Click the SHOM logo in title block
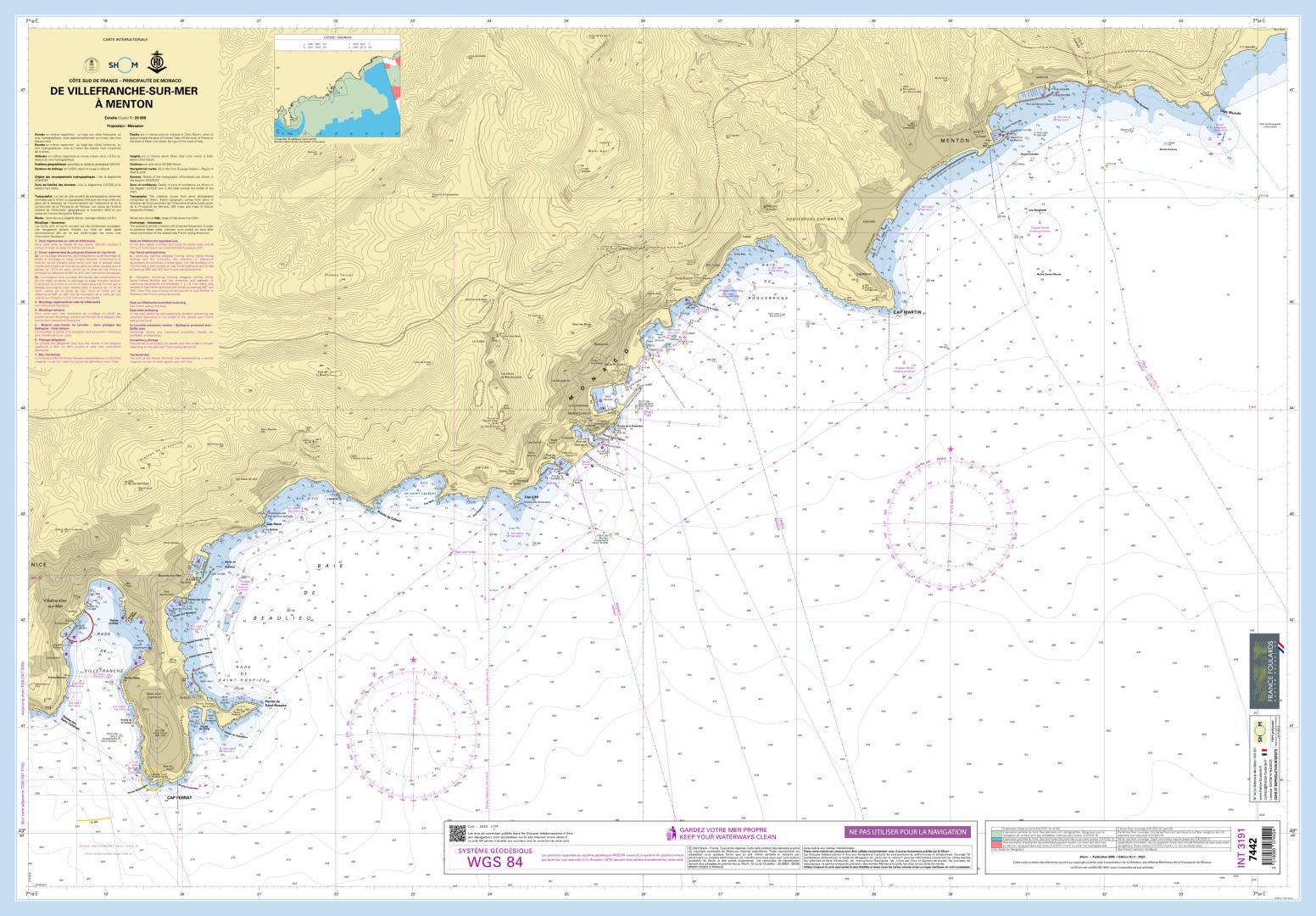1316x916 pixels. [x=123, y=65]
